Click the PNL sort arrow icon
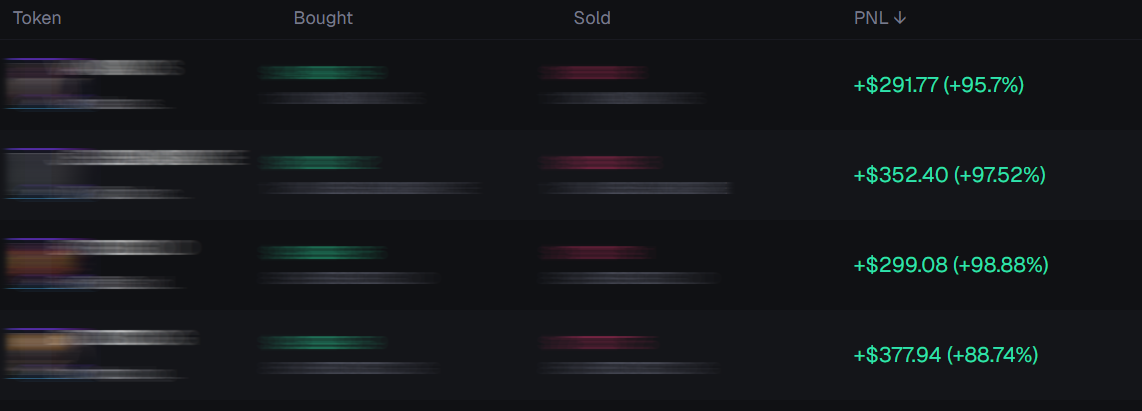 click(x=901, y=18)
